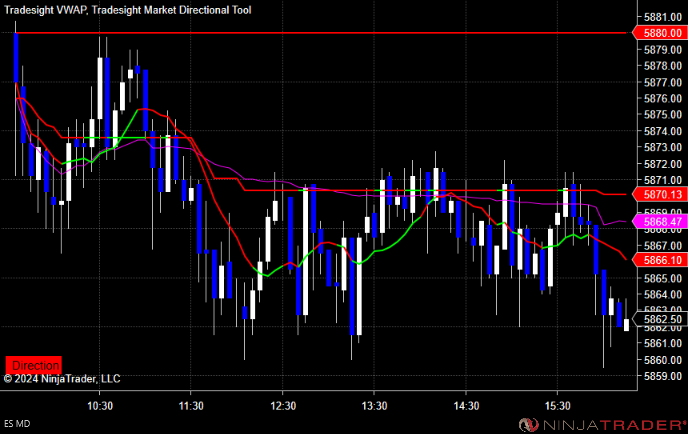Click the 5881.00 price axis label
The width and height of the screenshot is (688, 434).
[x=663, y=17]
